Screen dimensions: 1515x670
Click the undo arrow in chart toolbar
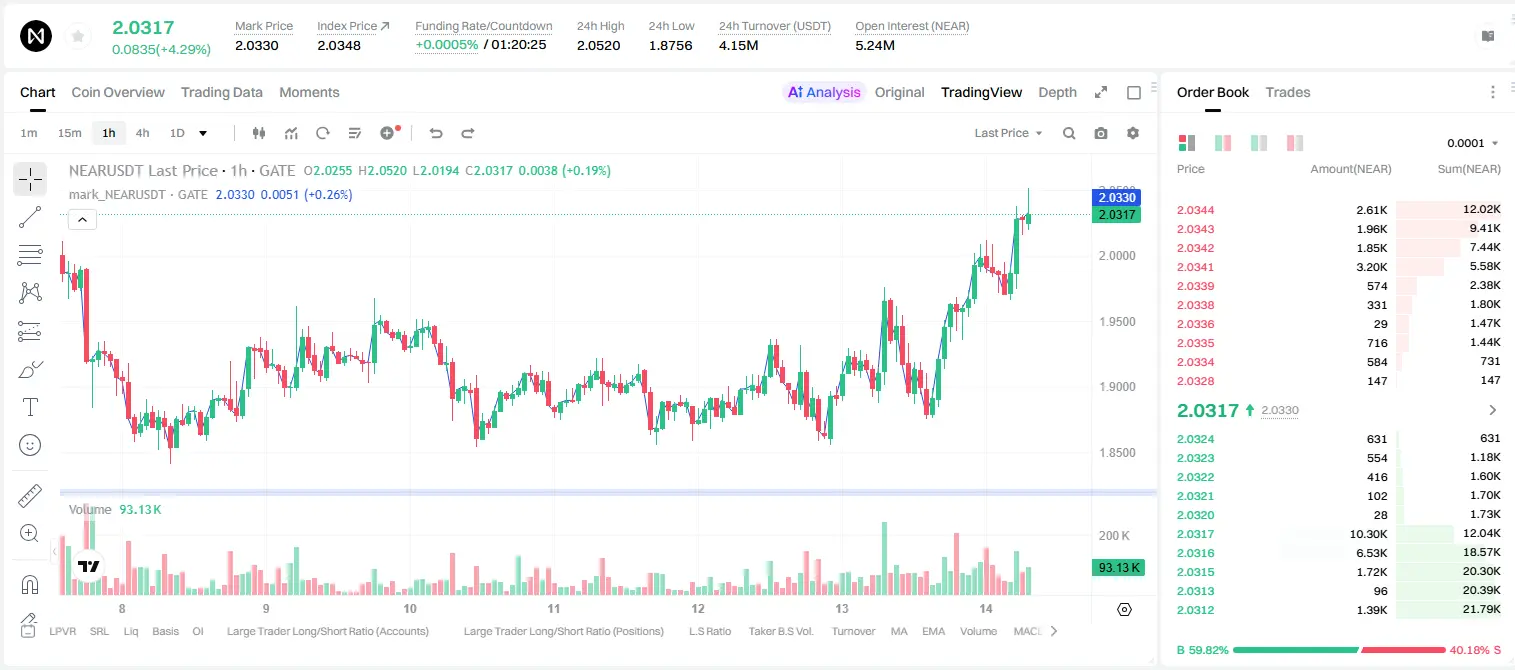[436, 133]
